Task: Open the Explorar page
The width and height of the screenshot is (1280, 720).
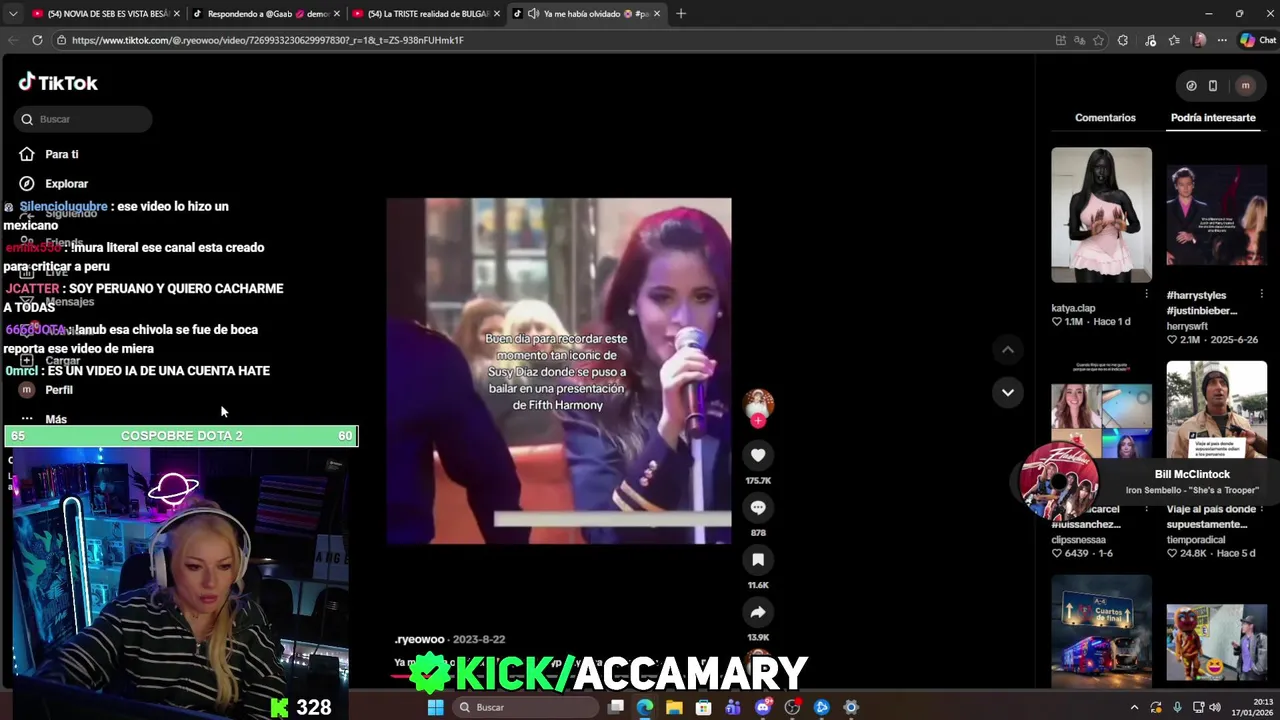Action: [x=66, y=184]
